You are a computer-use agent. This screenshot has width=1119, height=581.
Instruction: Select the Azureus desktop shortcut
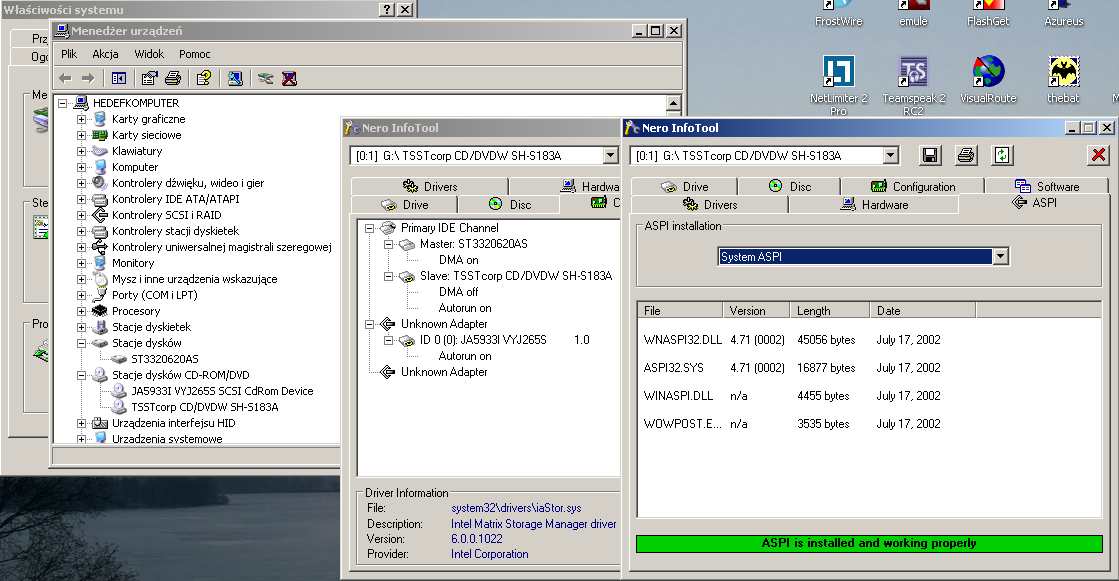coord(1063,14)
